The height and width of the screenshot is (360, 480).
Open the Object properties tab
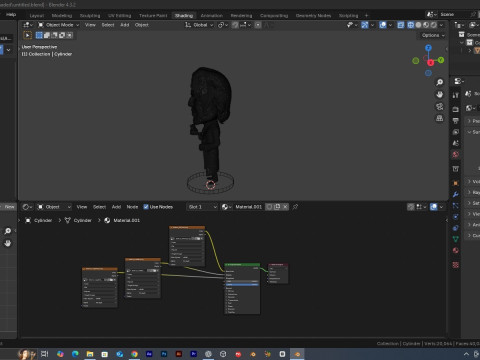456,183
